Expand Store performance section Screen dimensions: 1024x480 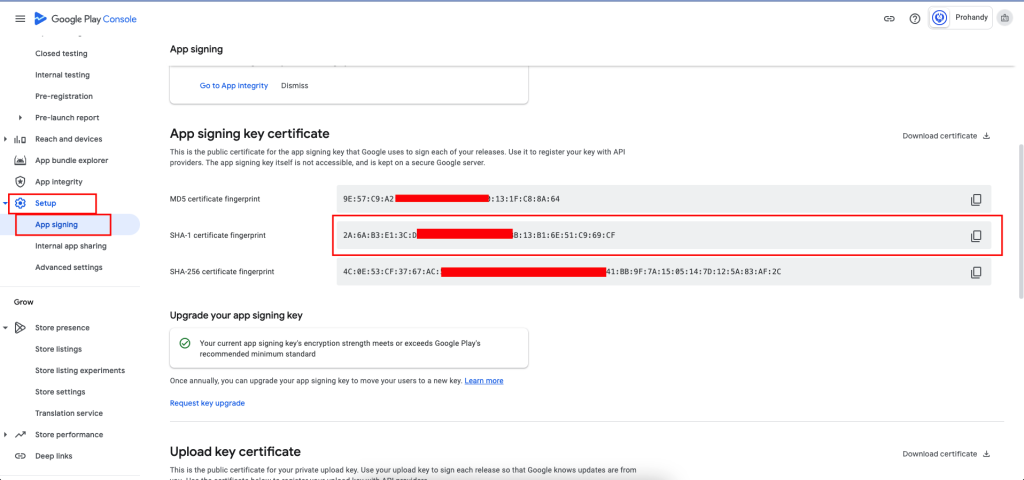6,434
